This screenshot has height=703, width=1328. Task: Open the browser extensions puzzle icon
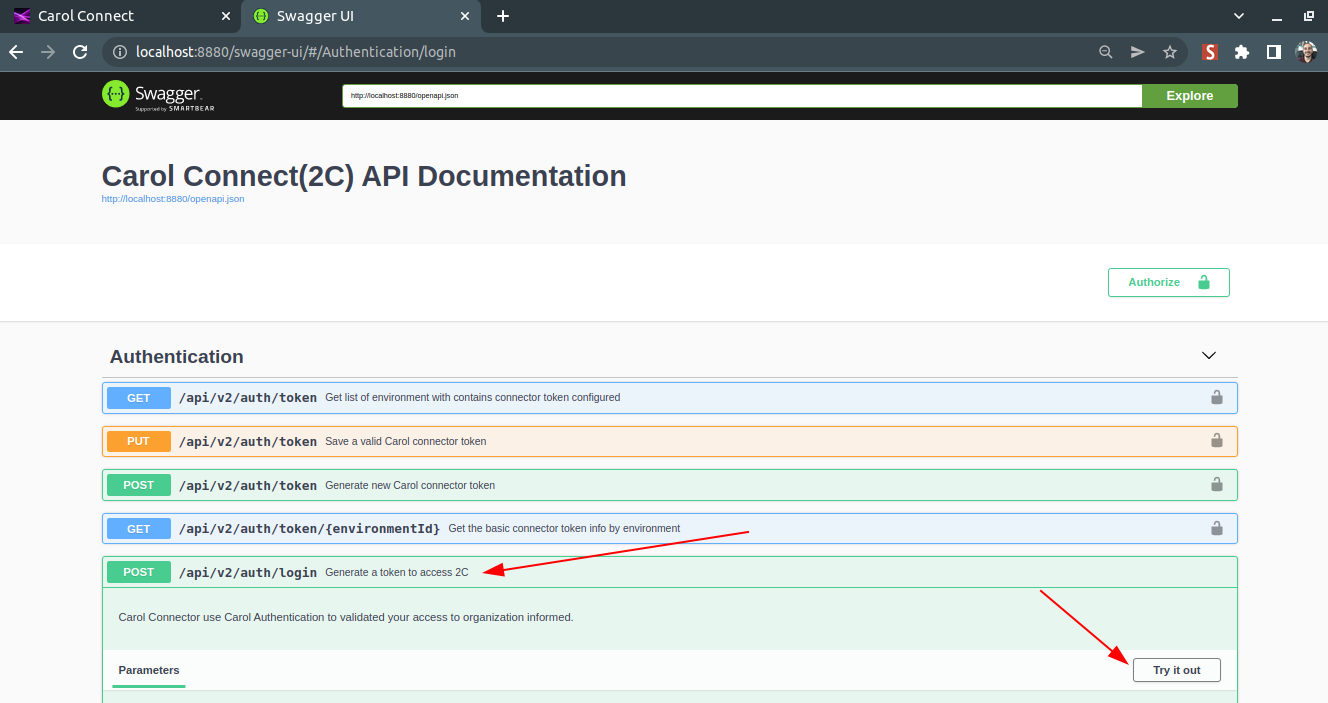click(1242, 52)
